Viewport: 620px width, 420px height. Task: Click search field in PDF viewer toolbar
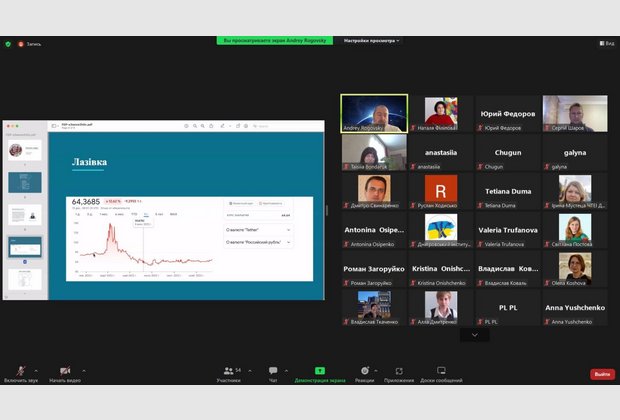[x=287, y=126]
